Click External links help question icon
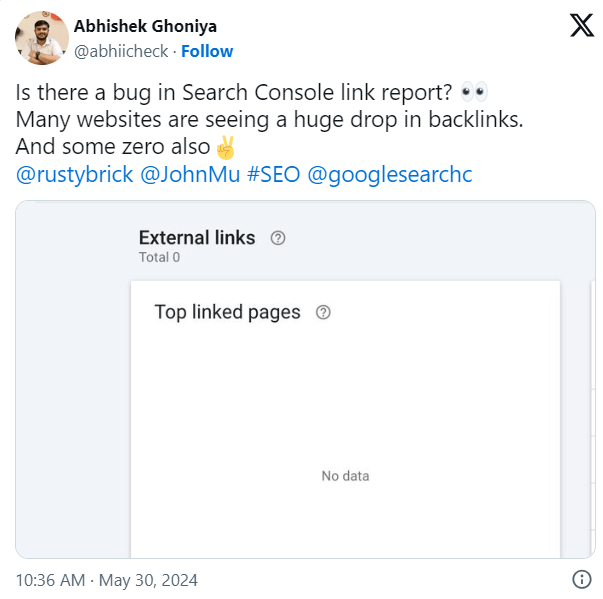The width and height of the screenshot is (603, 599). point(278,238)
